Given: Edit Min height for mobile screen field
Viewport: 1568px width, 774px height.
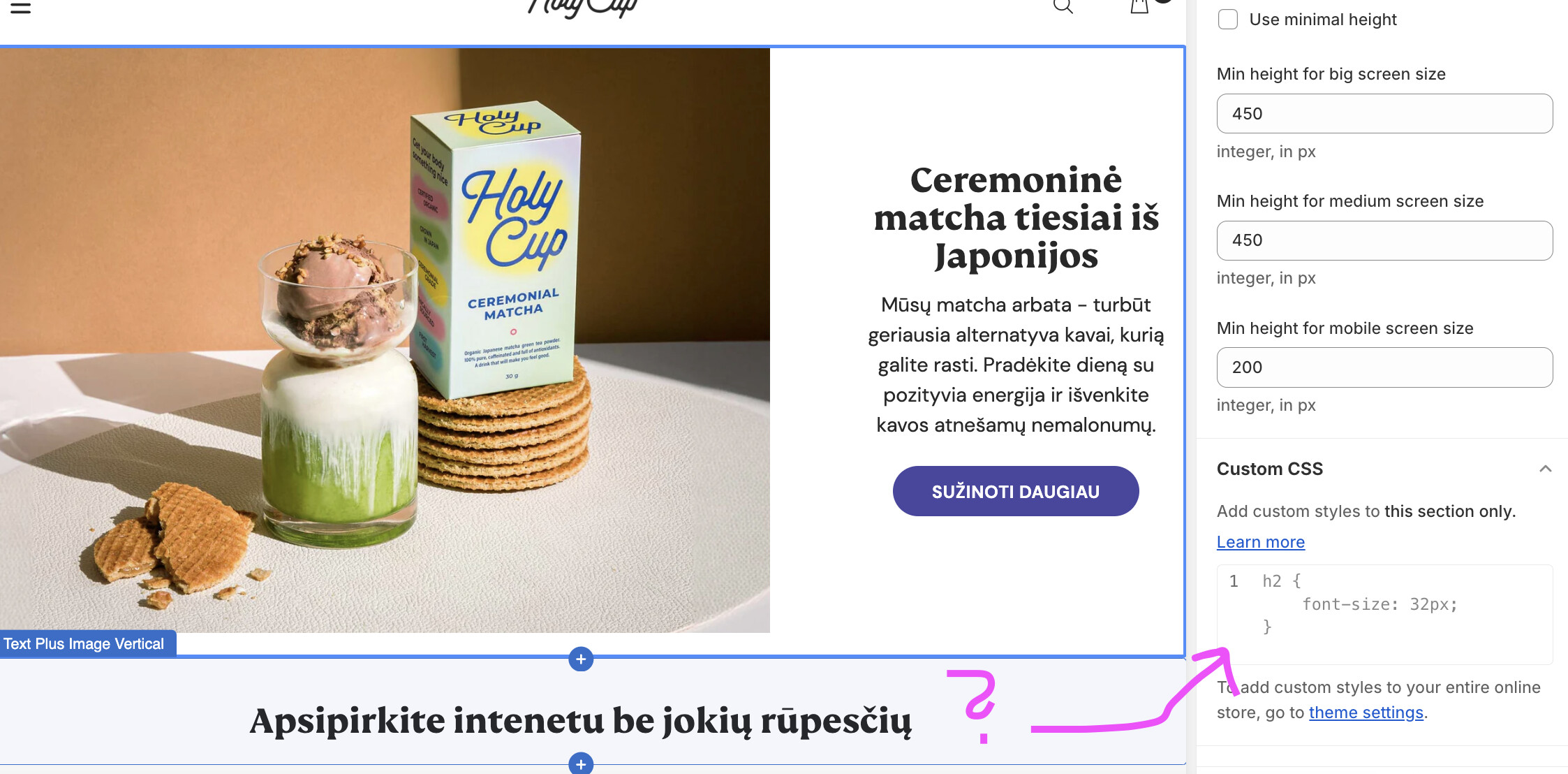Looking at the screenshot, I should pos(1384,367).
